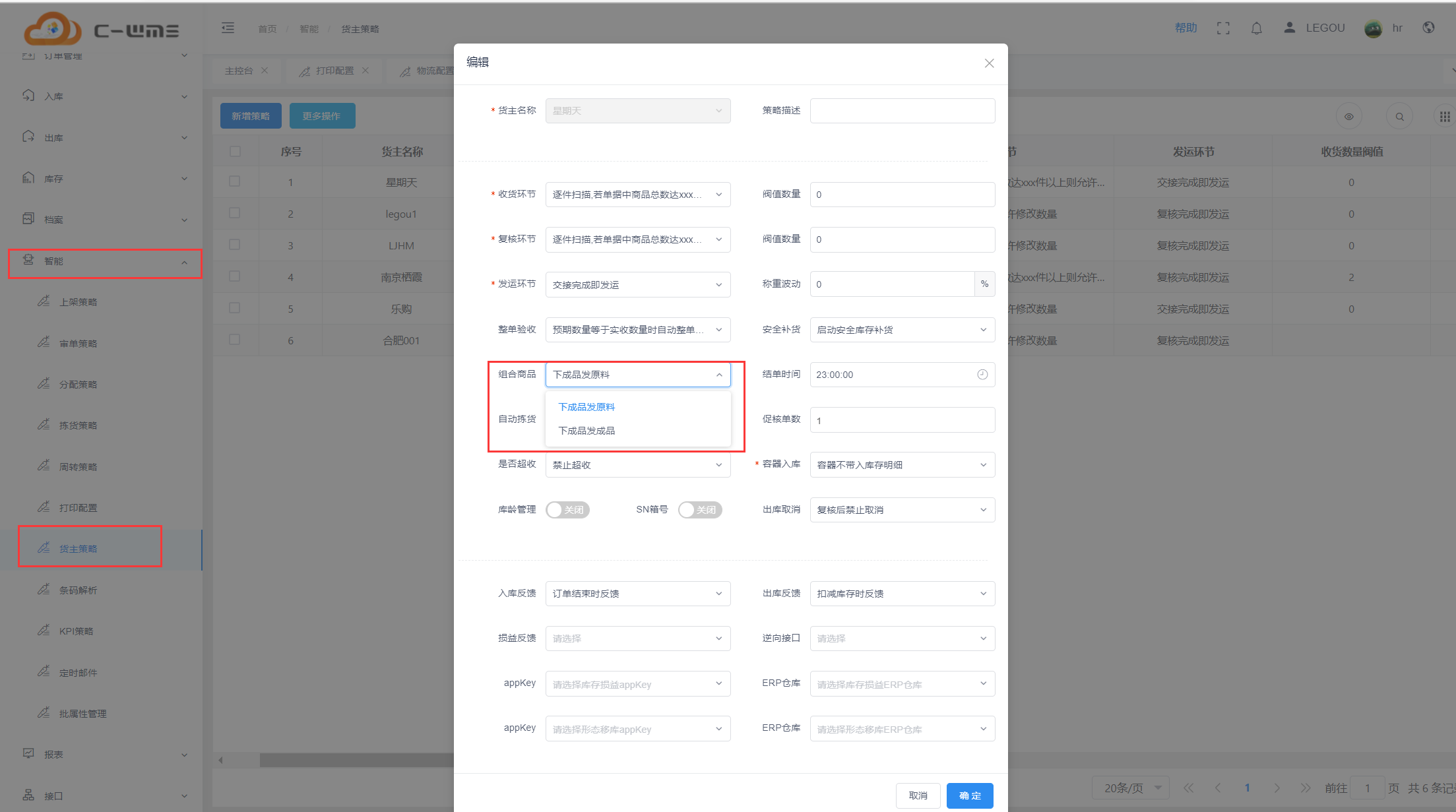
Task: Expand the 出库 sidebar menu
Action: [x=102, y=137]
